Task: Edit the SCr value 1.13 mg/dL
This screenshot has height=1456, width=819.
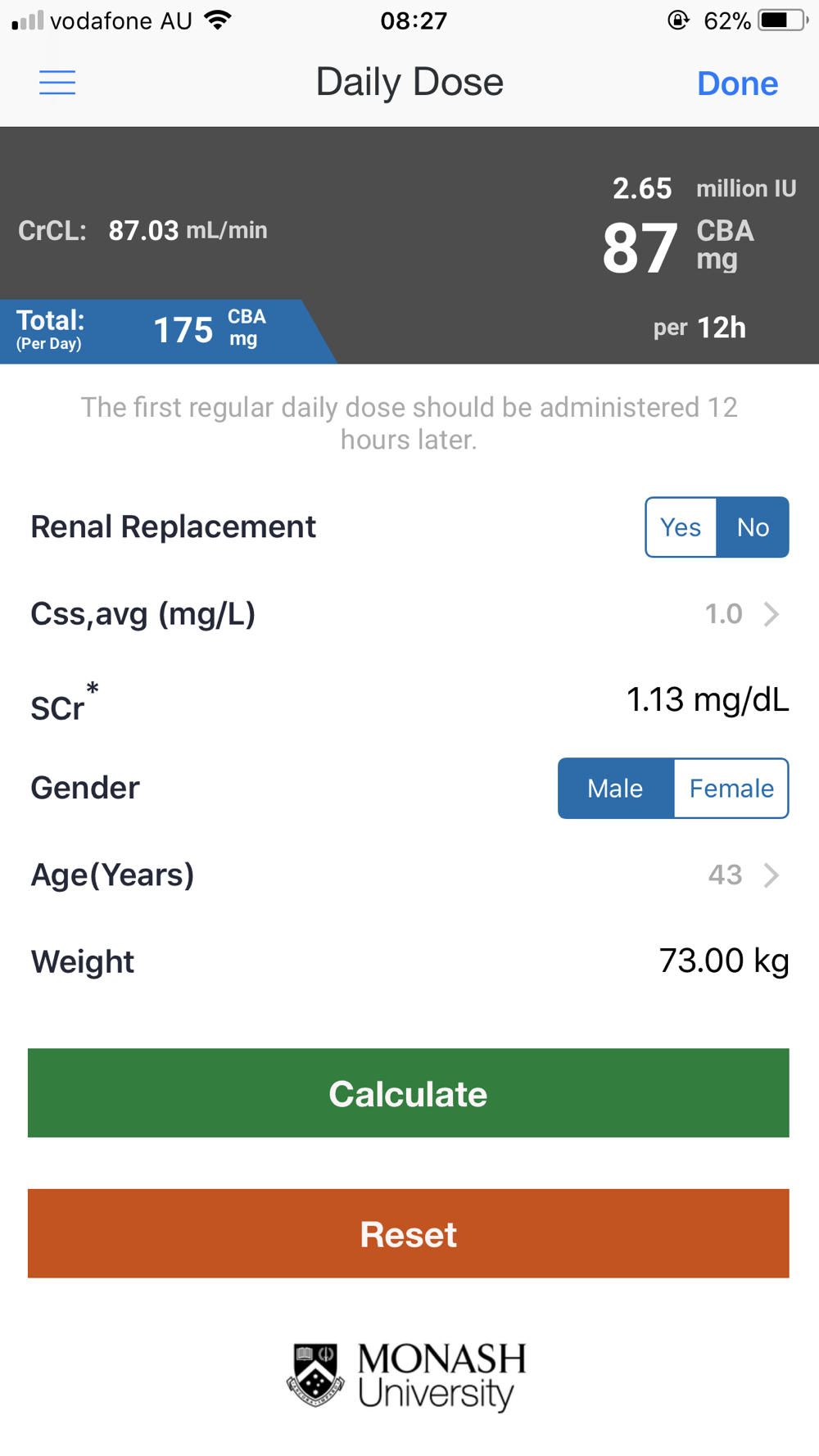Action: [707, 700]
